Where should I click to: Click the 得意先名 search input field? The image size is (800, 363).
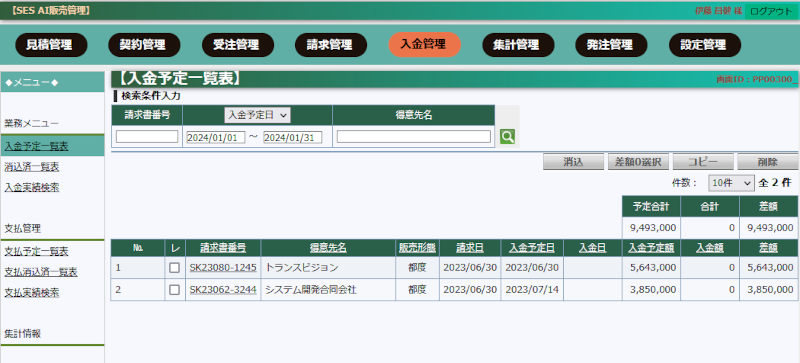414,136
